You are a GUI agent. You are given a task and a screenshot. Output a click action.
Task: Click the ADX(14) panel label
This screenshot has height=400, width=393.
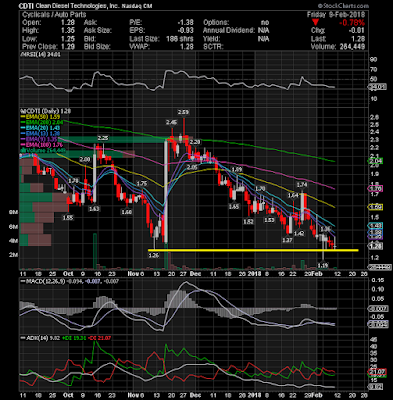34,338
